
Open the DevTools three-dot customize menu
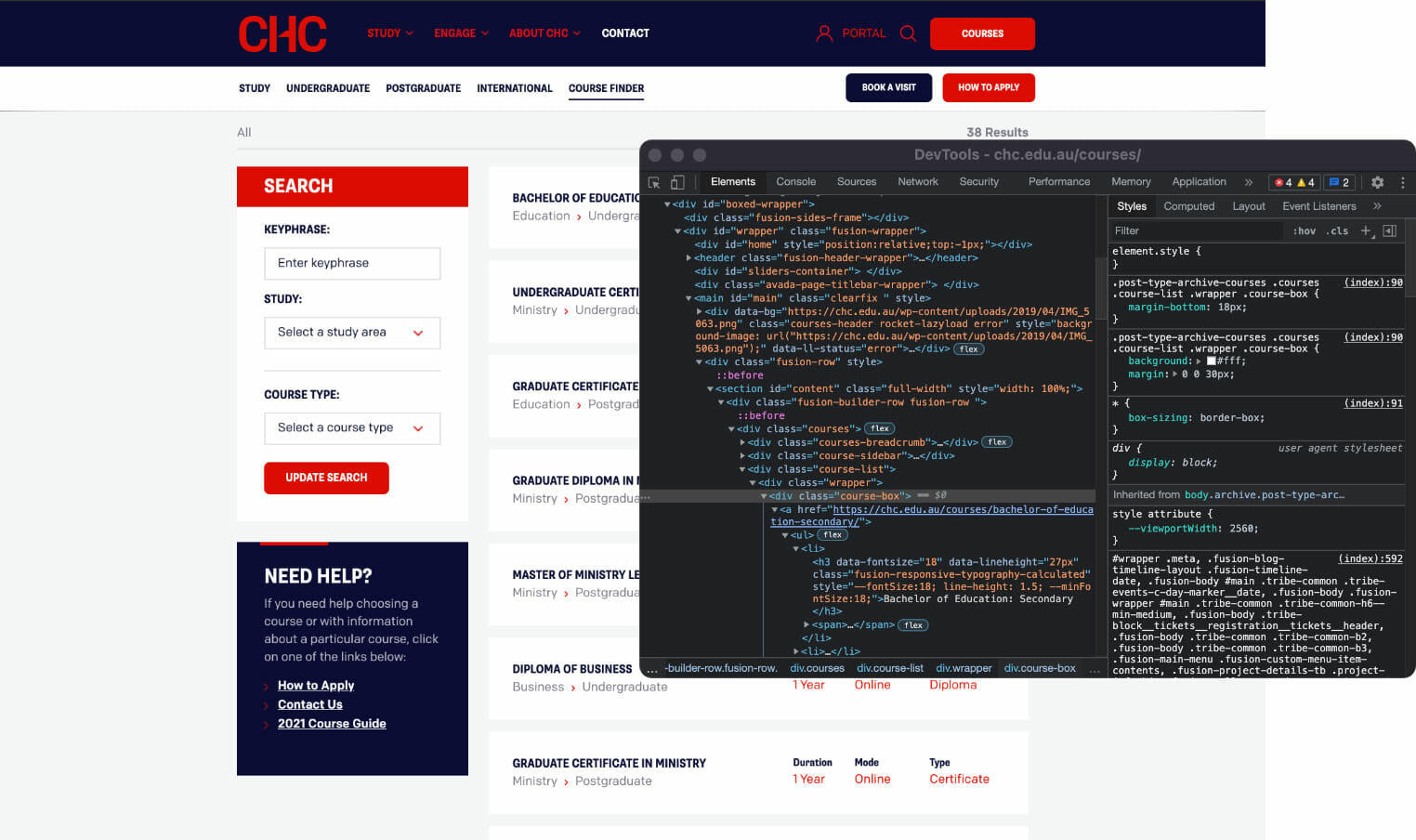[1402, 182]
